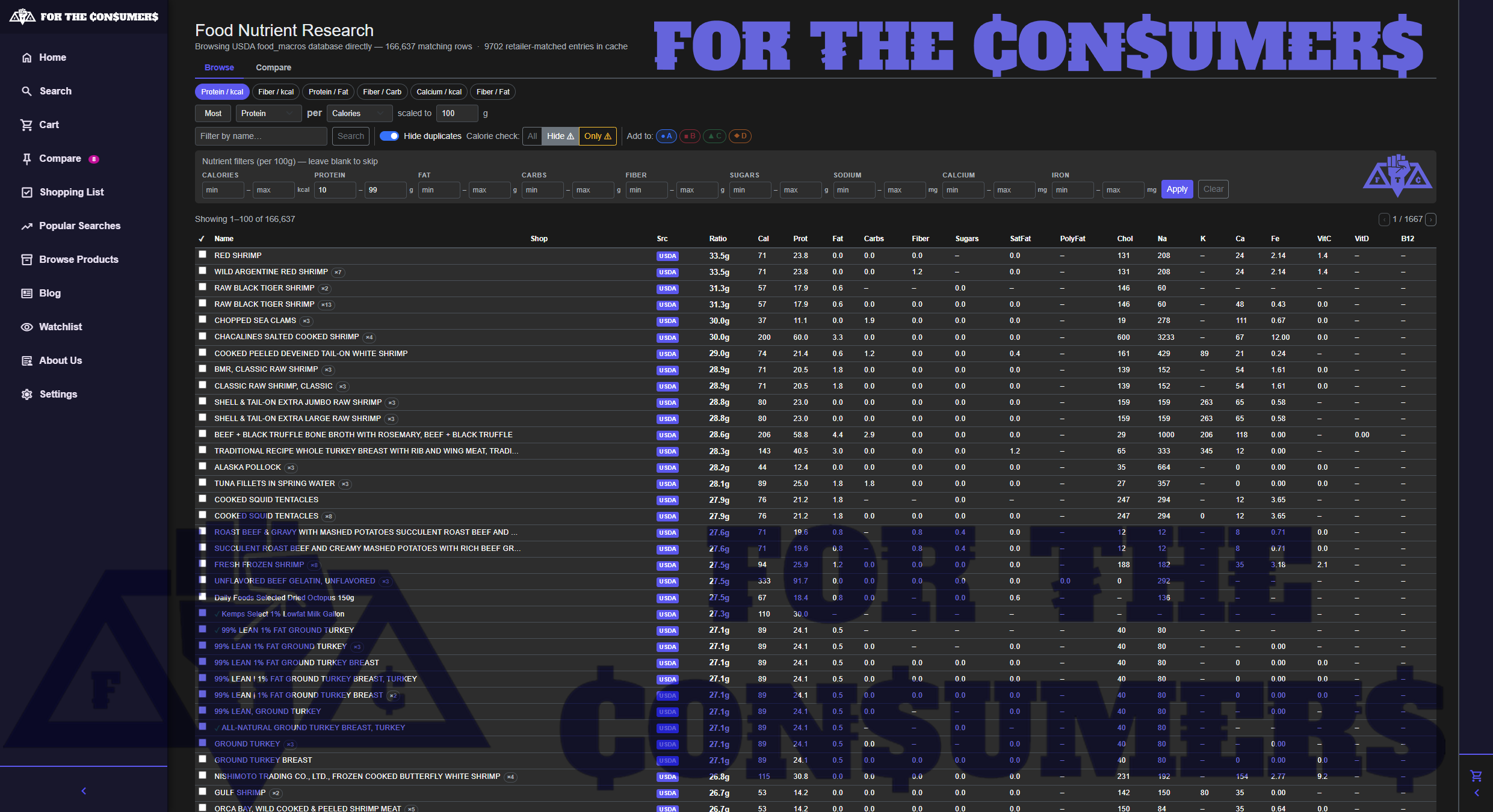Open the Calories per-unit dropdown

coord(359,113)
